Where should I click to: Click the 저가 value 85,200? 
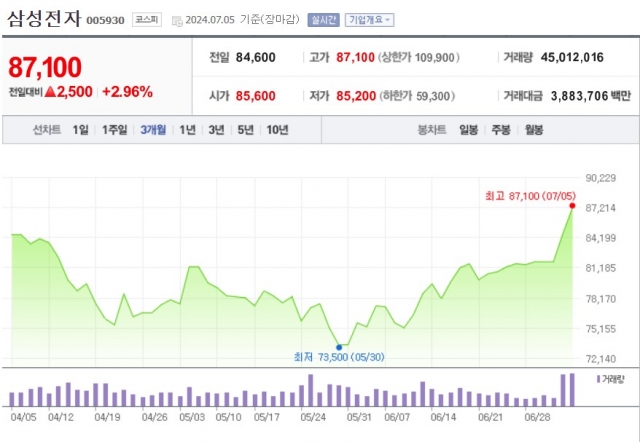coord(356,96)
